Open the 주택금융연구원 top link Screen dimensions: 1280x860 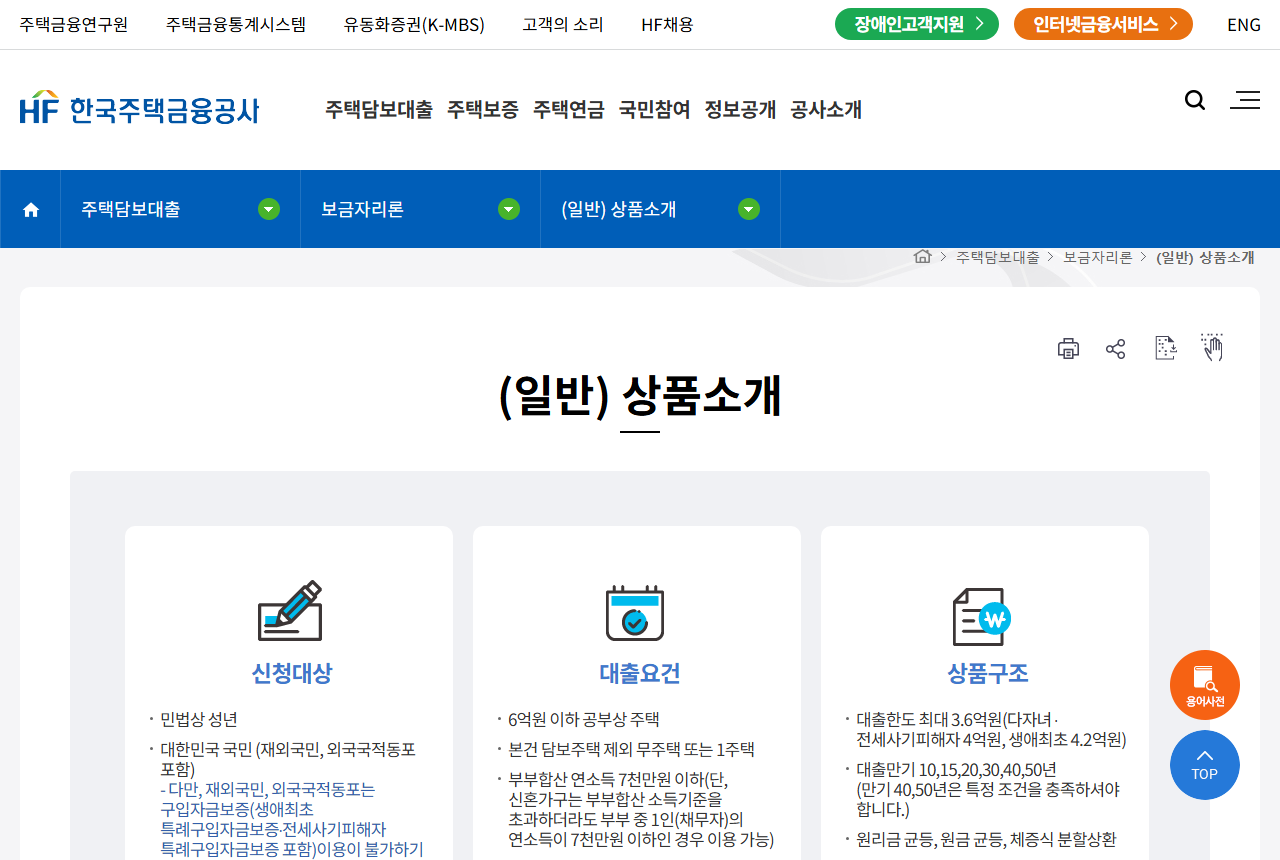74,25
